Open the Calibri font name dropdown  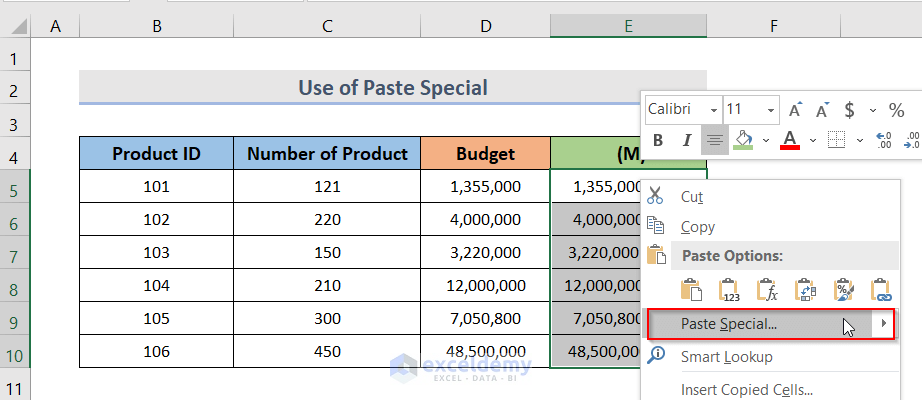713,109
